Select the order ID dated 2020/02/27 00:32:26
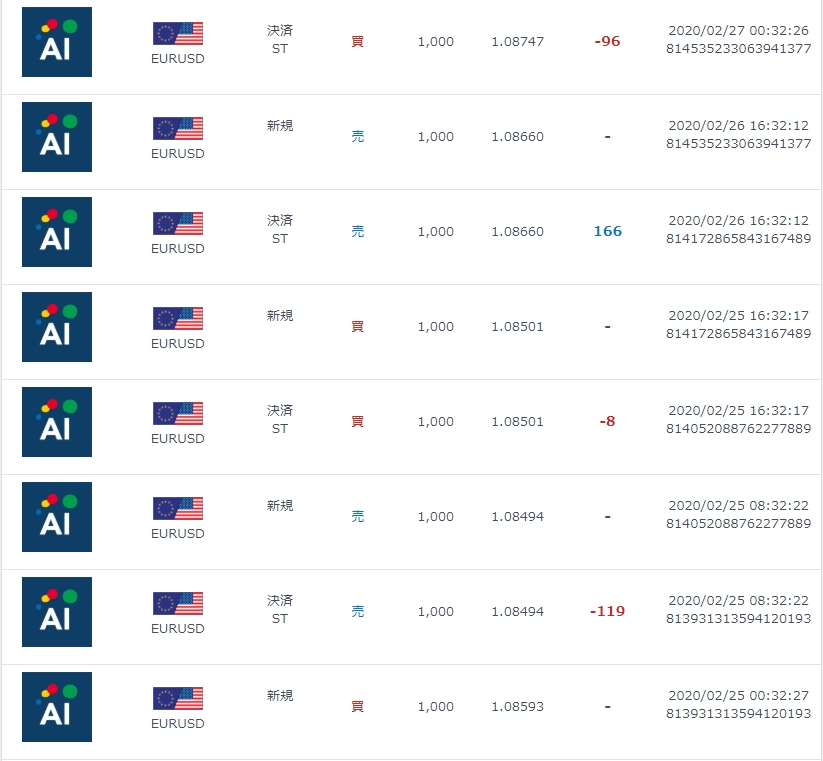Screen dimensions: 823x761 tap(738, 49)
